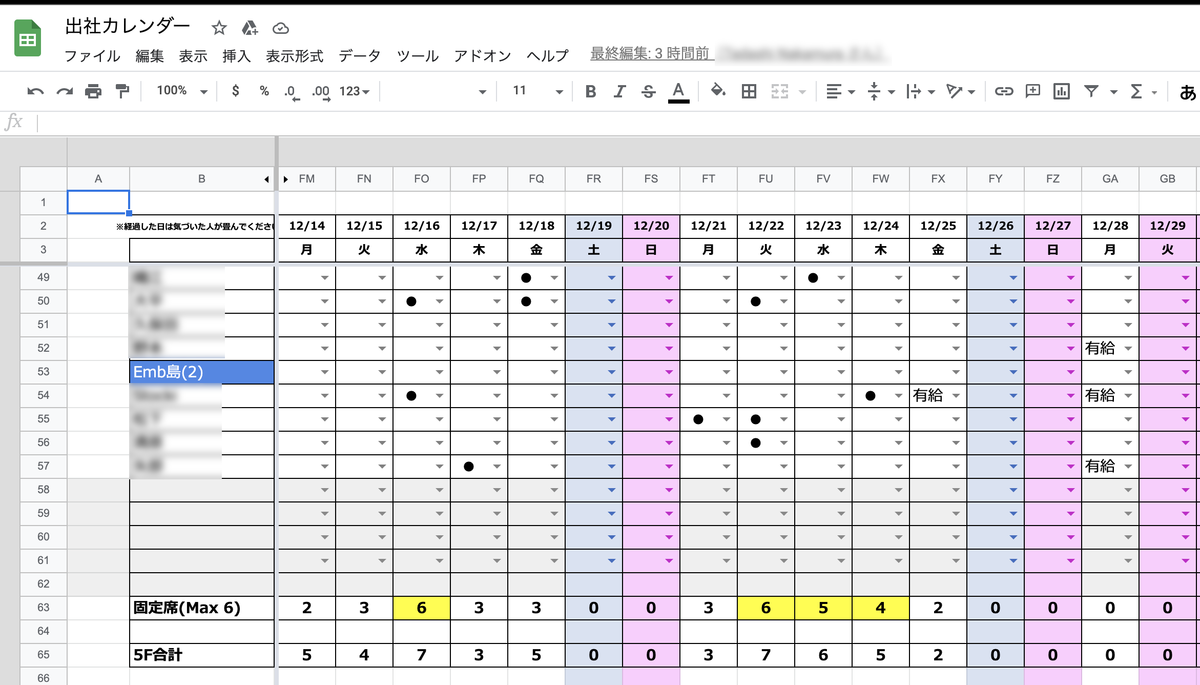Star the 出社カレンダー spreadsheet
The width and height of the screenshot is (1200, 685).
[218, 28]
